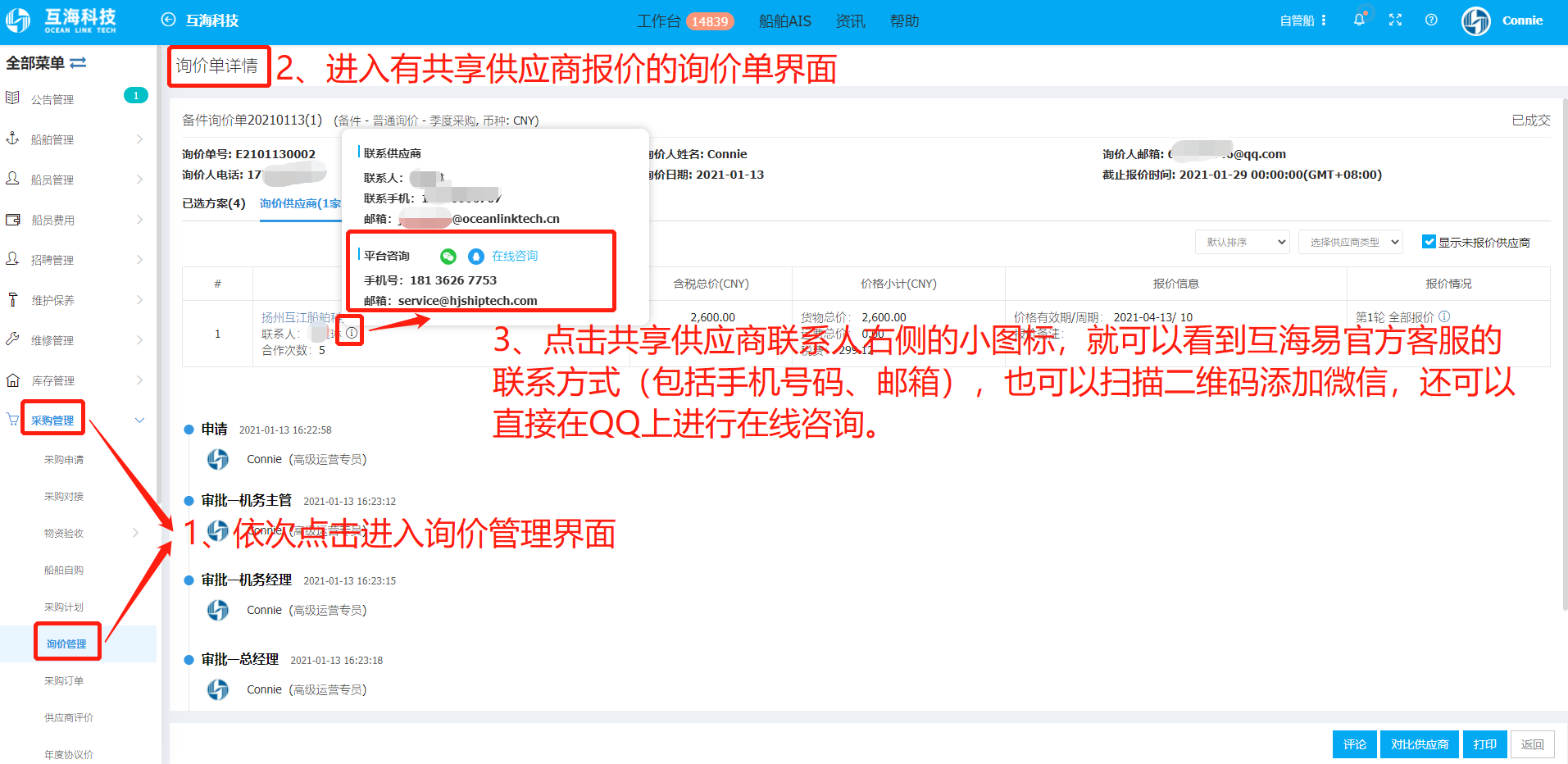Click the 自管船 selector text
This screenshot has width=1568, height=764.
(x=1297, y=20)
